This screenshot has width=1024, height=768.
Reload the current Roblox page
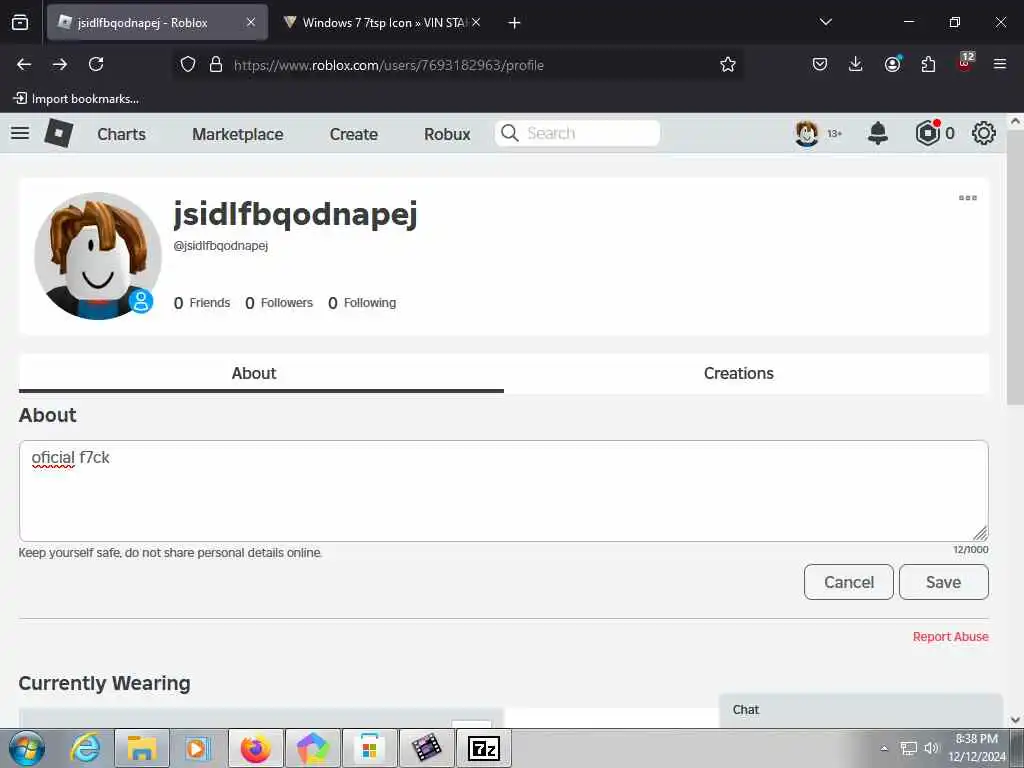pos(96,64)
